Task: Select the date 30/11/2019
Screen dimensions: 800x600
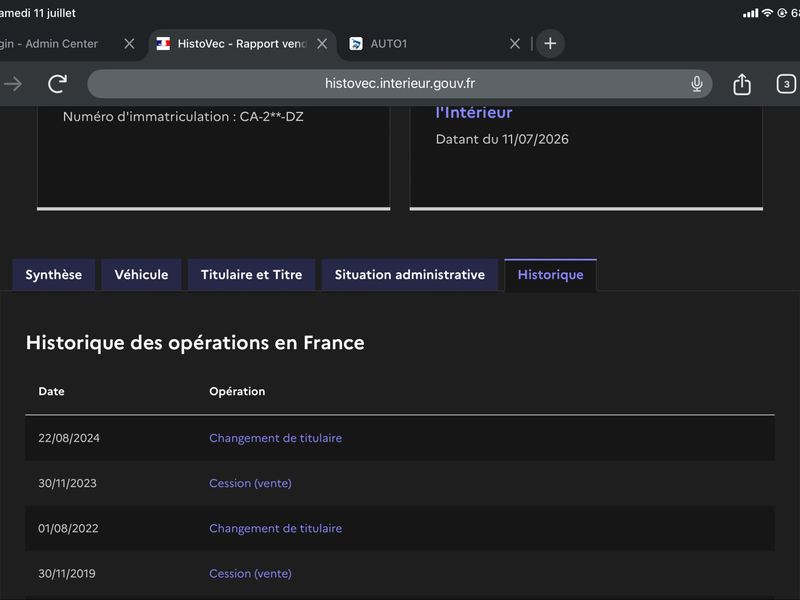Action: 67,573
